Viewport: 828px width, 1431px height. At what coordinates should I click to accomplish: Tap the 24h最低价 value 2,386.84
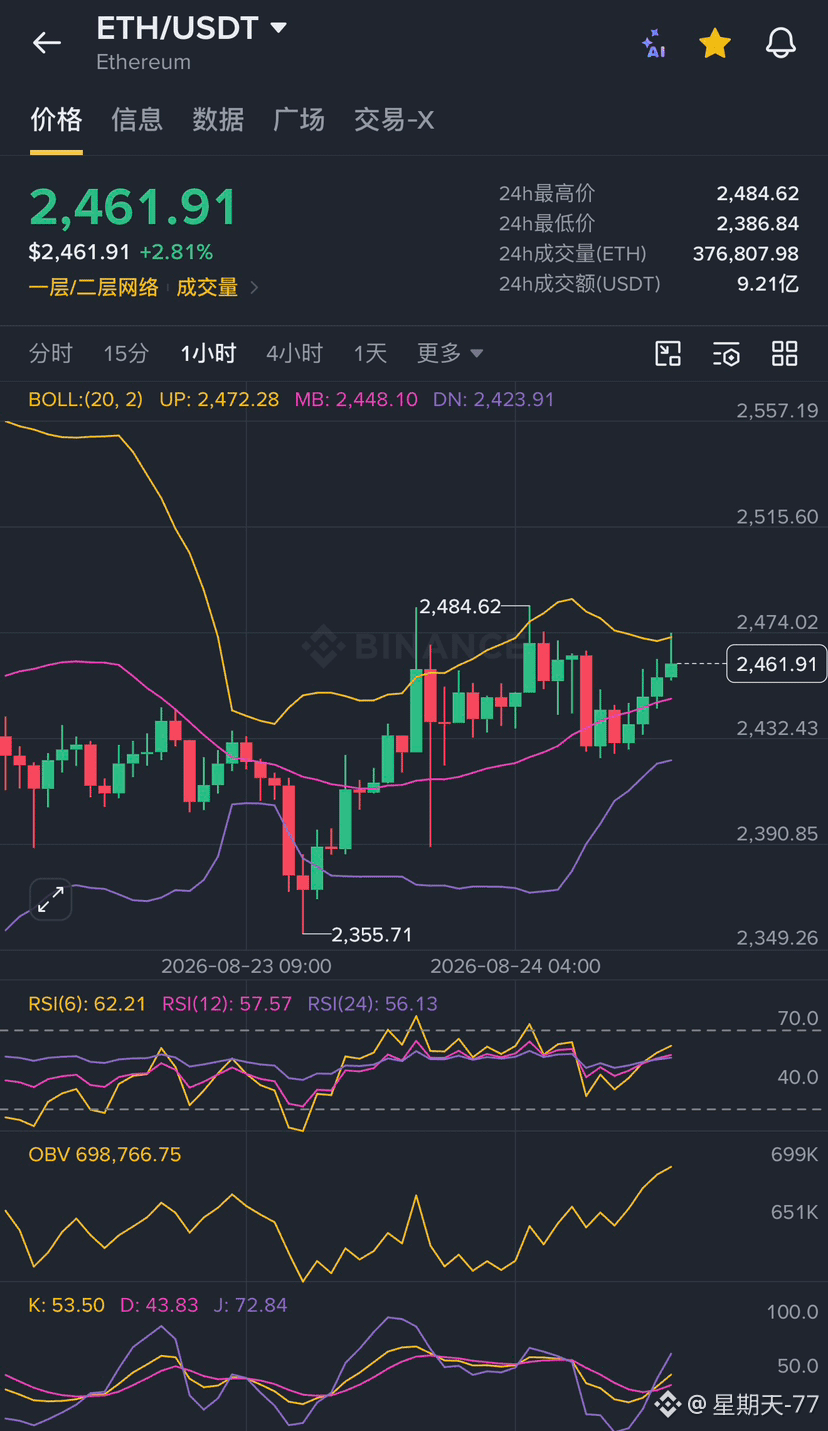pos(757,224)
